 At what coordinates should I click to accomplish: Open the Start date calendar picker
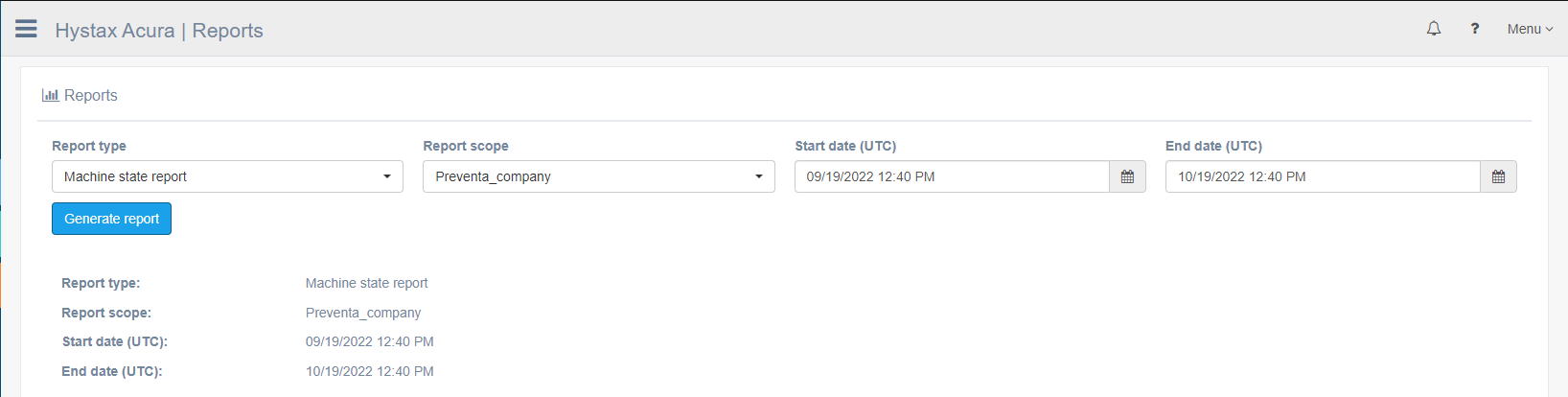coord(1127,176)
